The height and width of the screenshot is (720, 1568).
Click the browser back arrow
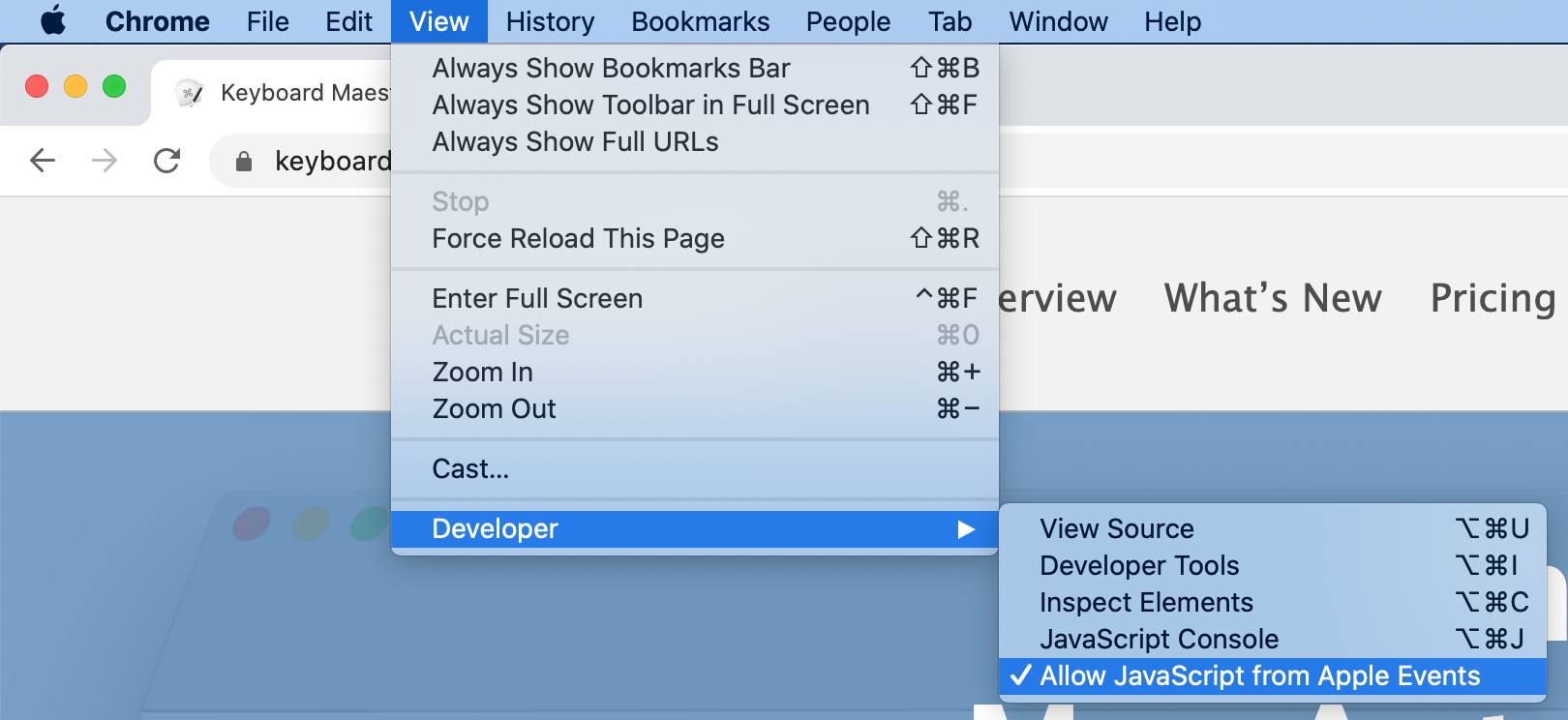[x=43, y=161]
